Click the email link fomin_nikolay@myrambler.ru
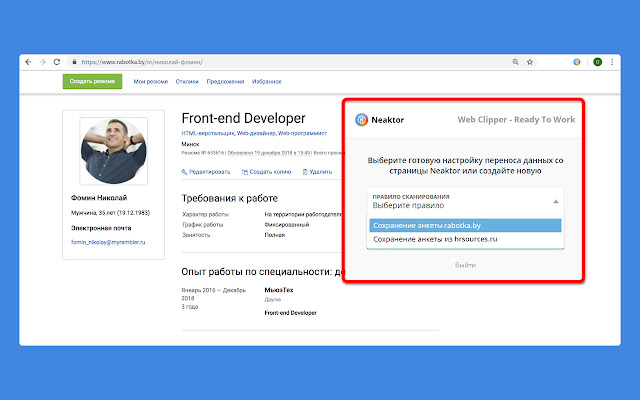Screen dimensions: 640x400 point(108,242)
